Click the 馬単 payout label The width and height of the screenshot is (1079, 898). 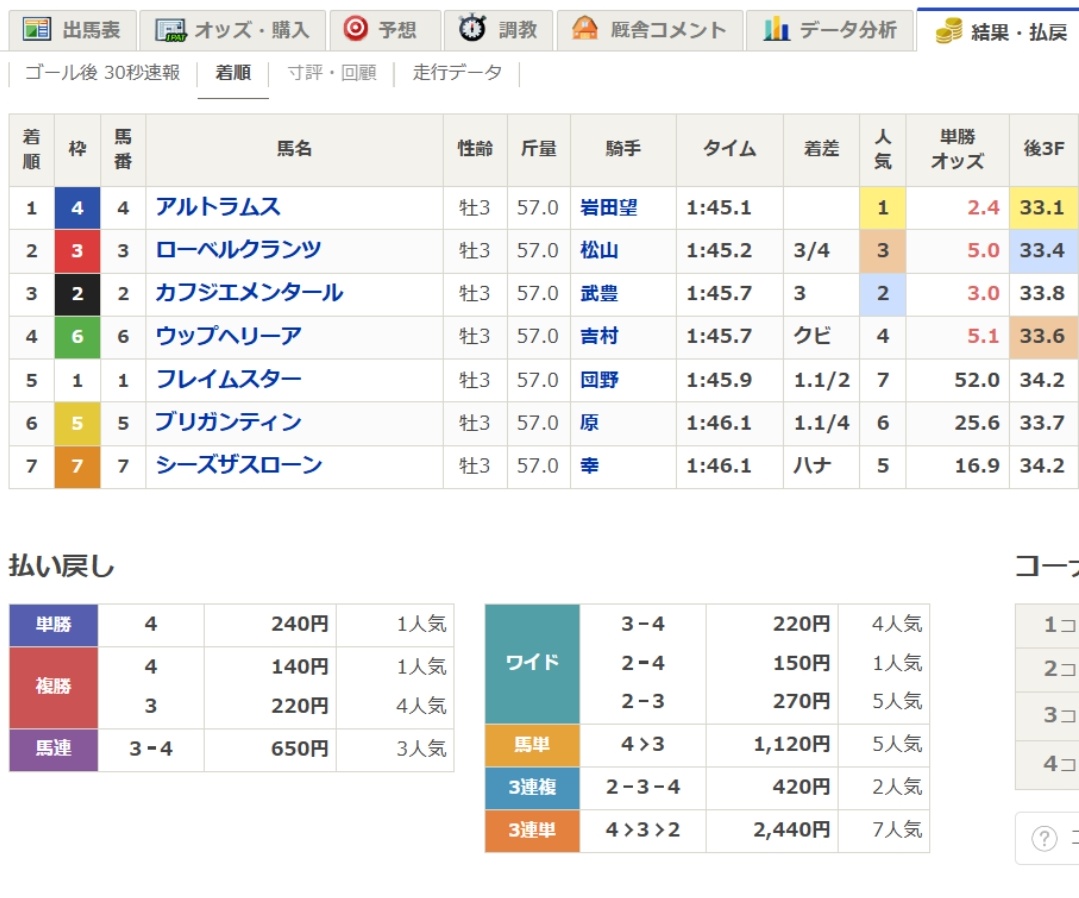pyautogui.click(x=533, y=745)
